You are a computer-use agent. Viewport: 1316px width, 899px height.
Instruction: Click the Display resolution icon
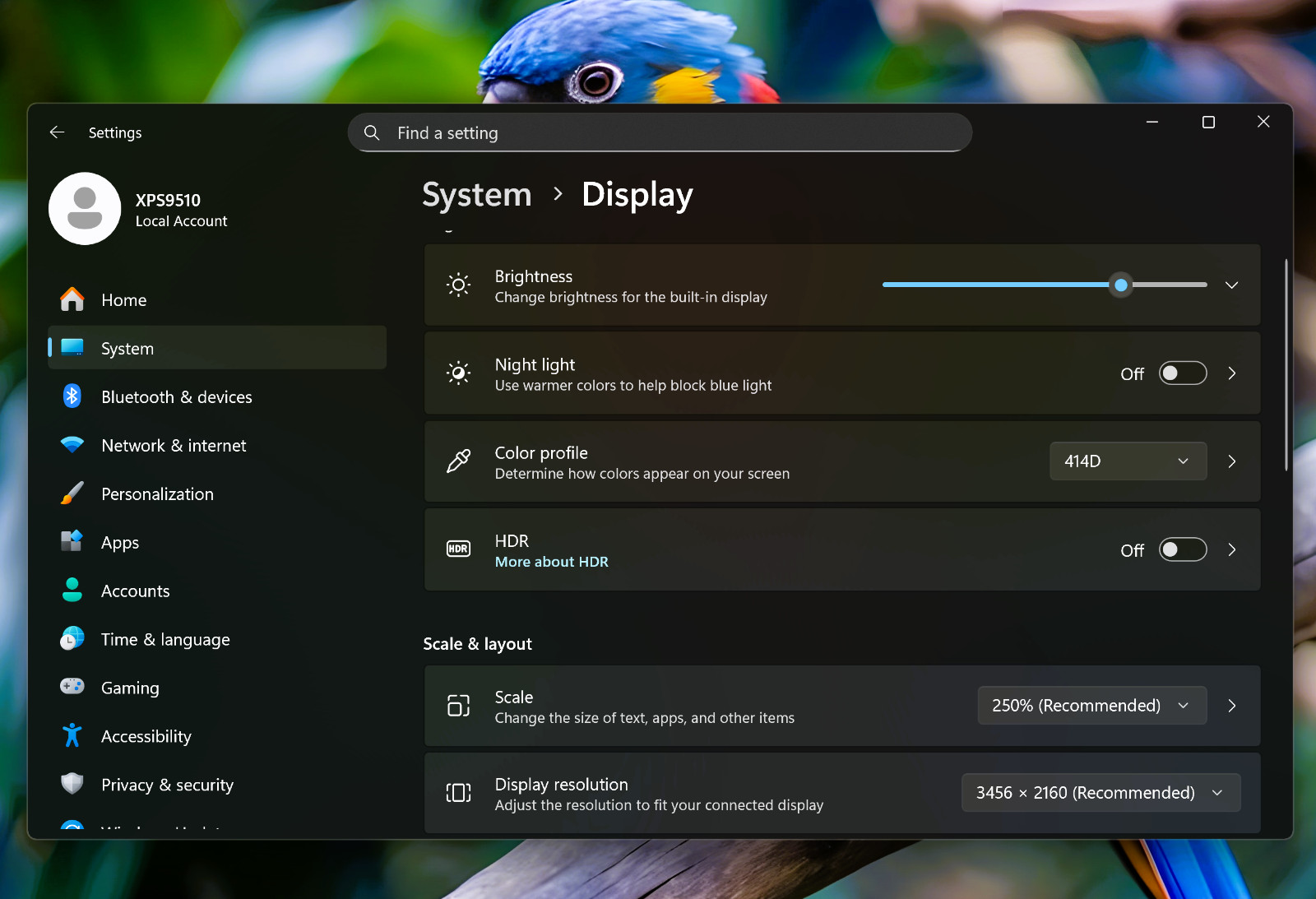[459, 793]
